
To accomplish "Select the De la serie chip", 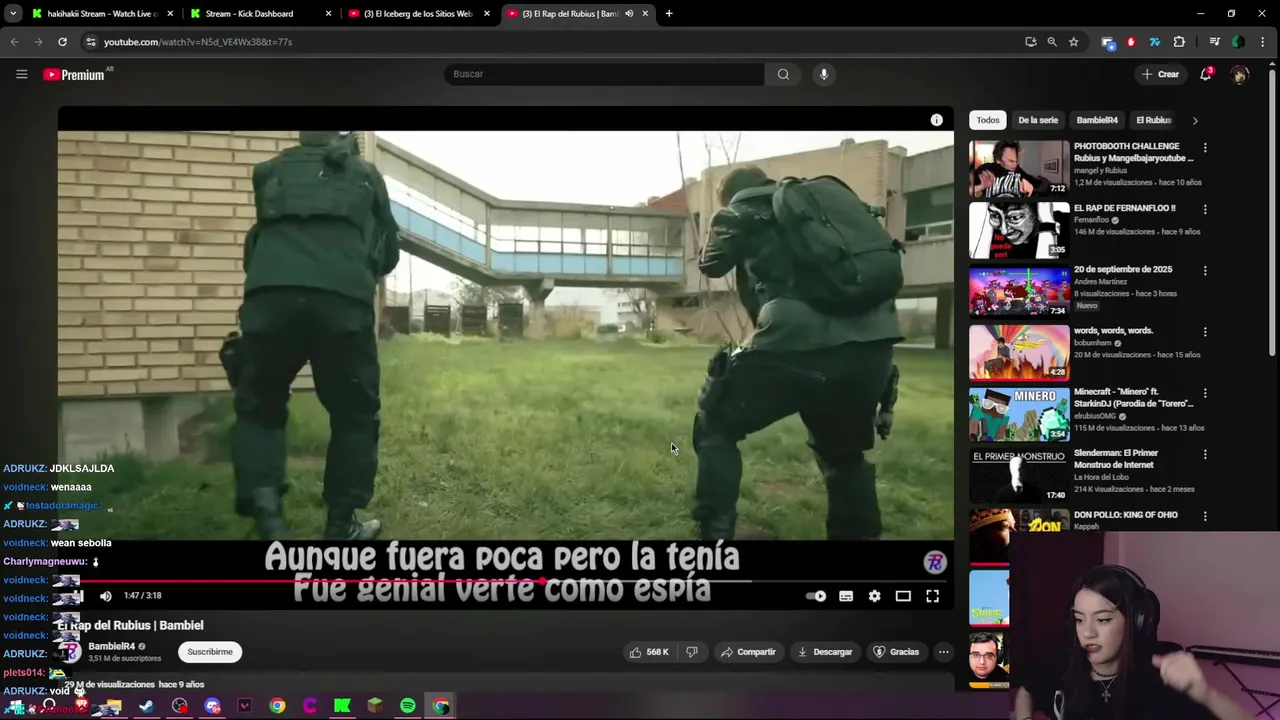I will coord(1038,120).
